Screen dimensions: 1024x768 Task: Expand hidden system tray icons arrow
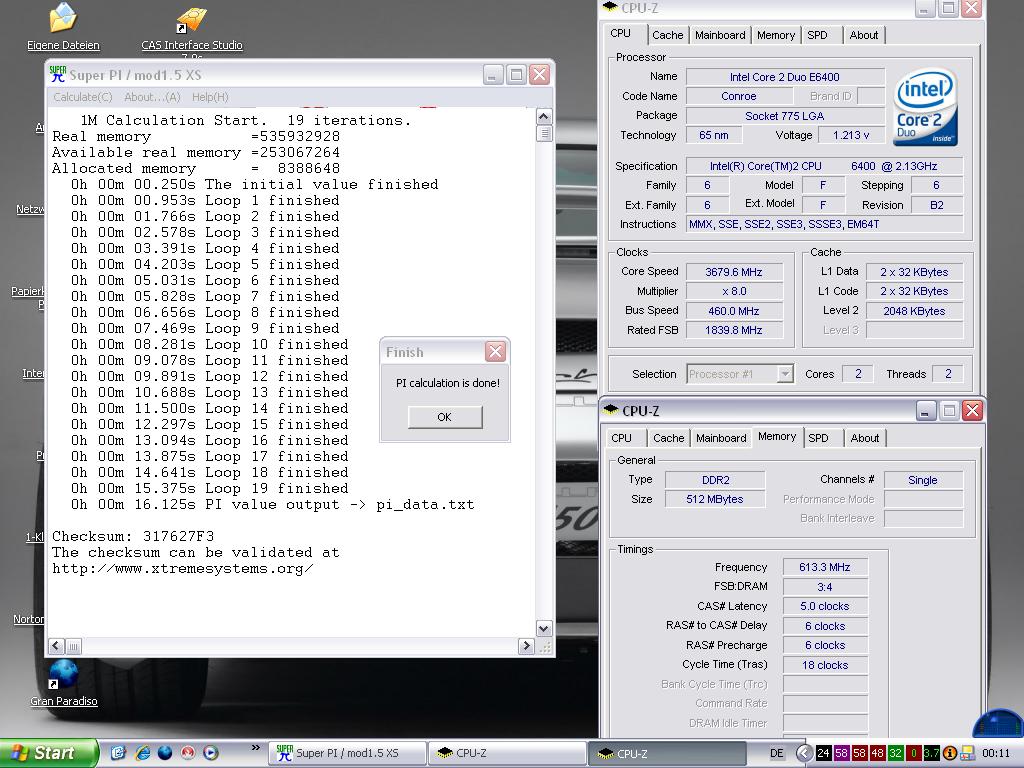tap(804, 753)
